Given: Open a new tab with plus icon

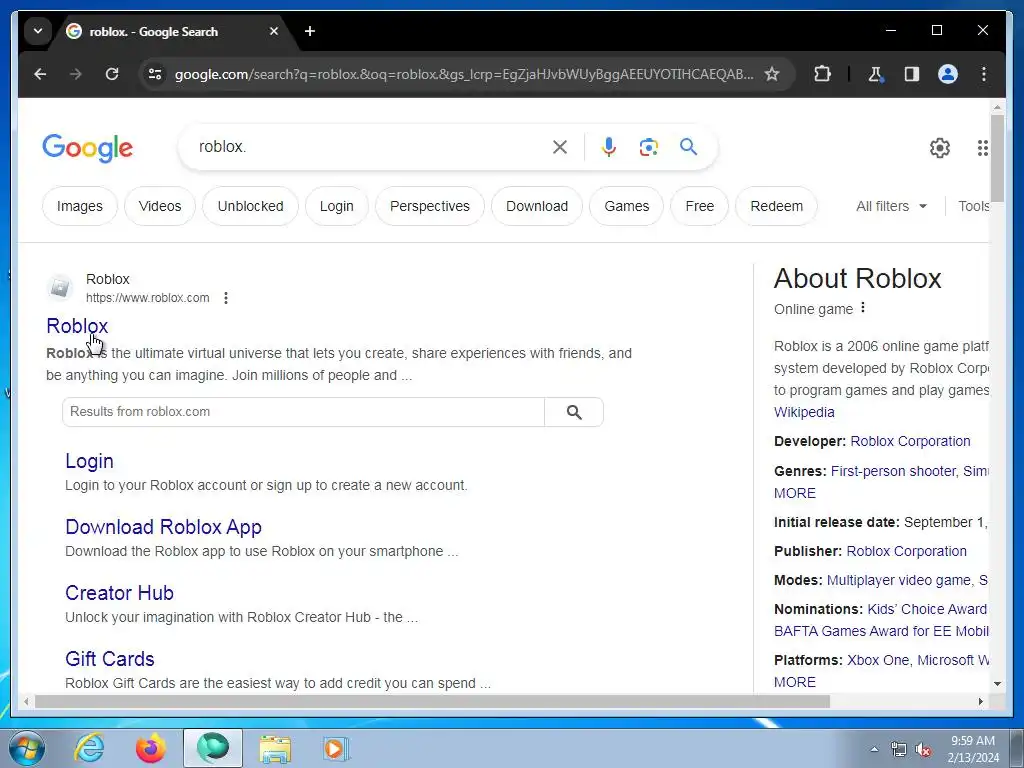Looking at the screenshot, I should (x=310, y=31).
